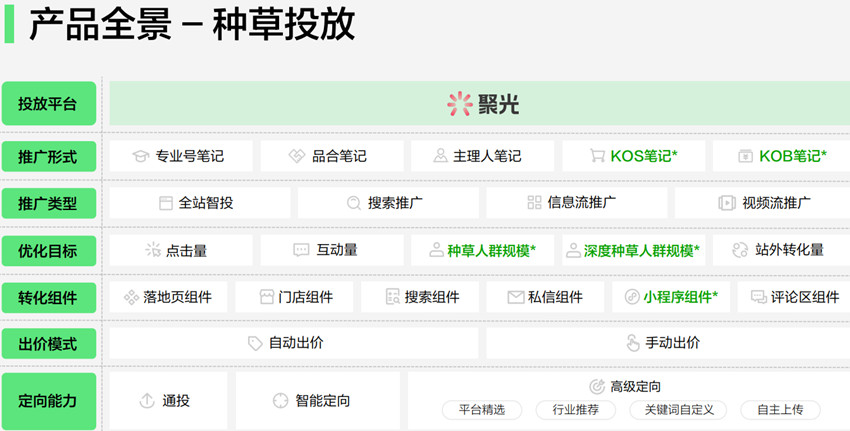Select the 定向能力 green row label

pos(49,401)
